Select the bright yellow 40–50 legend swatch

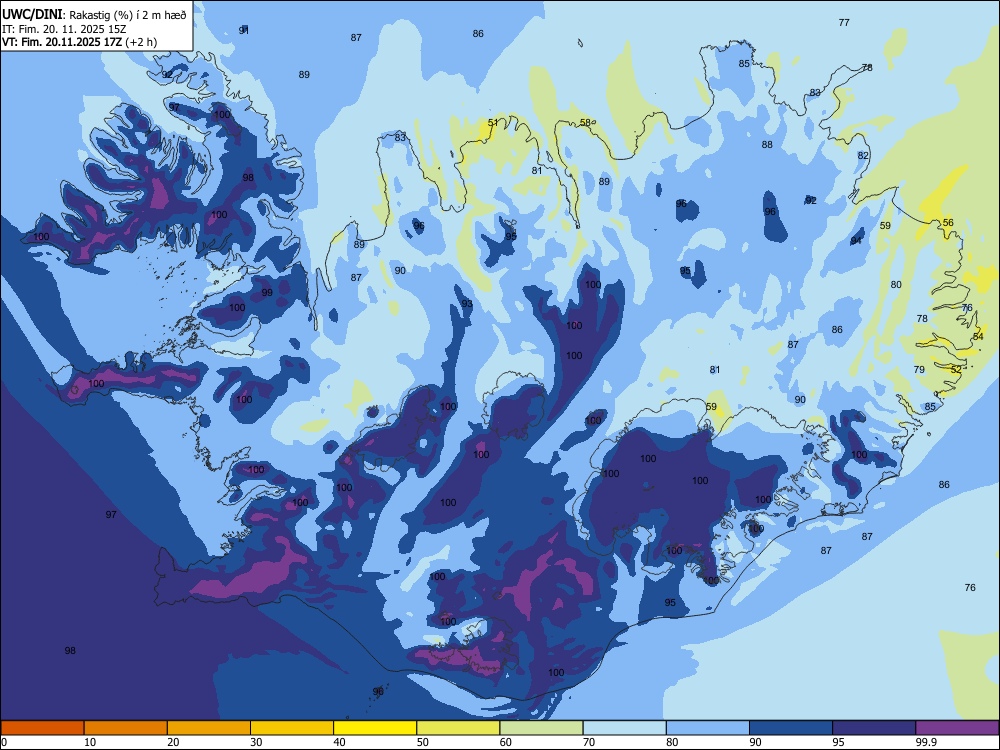pos(375,728)
